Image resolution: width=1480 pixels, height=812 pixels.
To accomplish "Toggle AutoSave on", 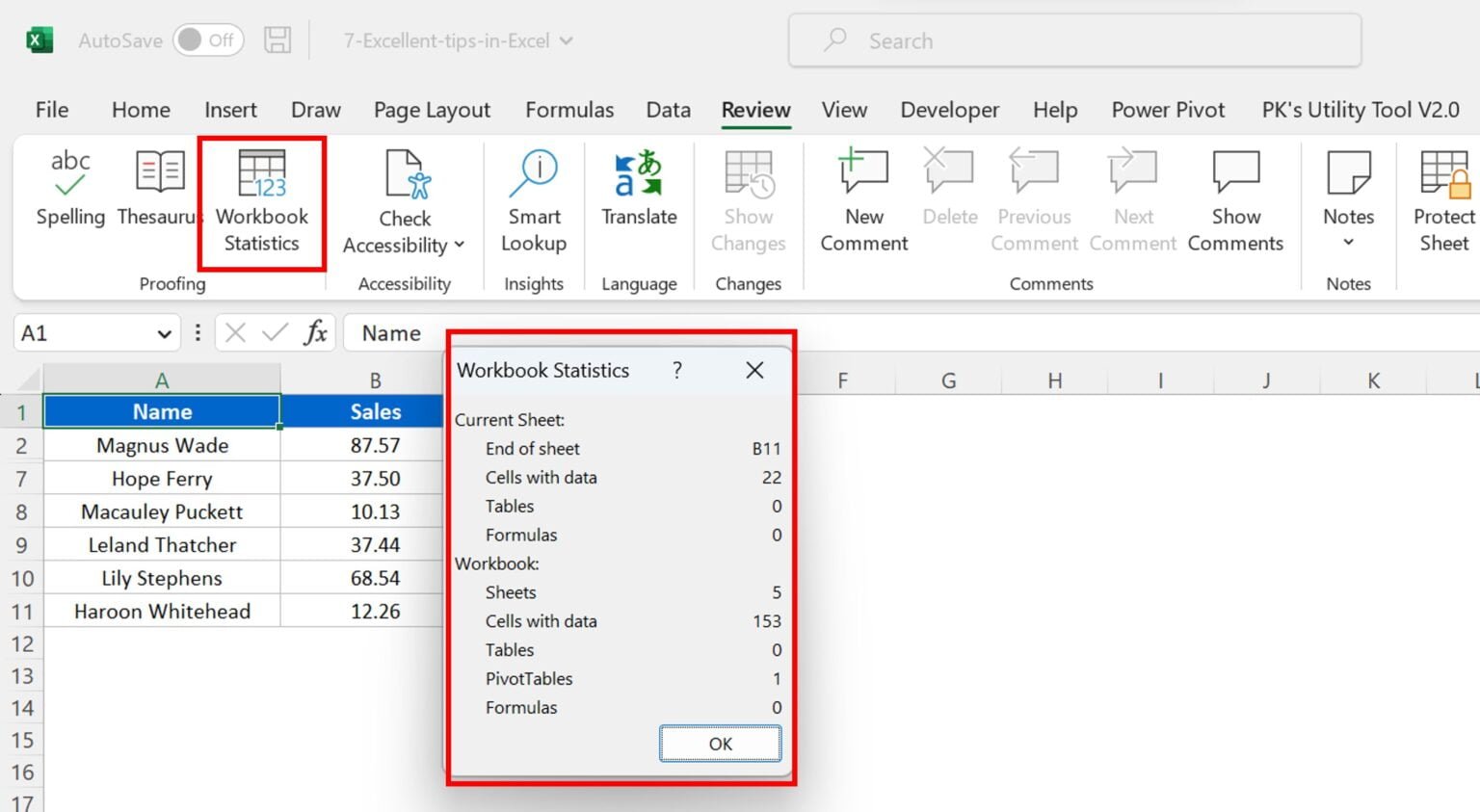I will (208, 39).
